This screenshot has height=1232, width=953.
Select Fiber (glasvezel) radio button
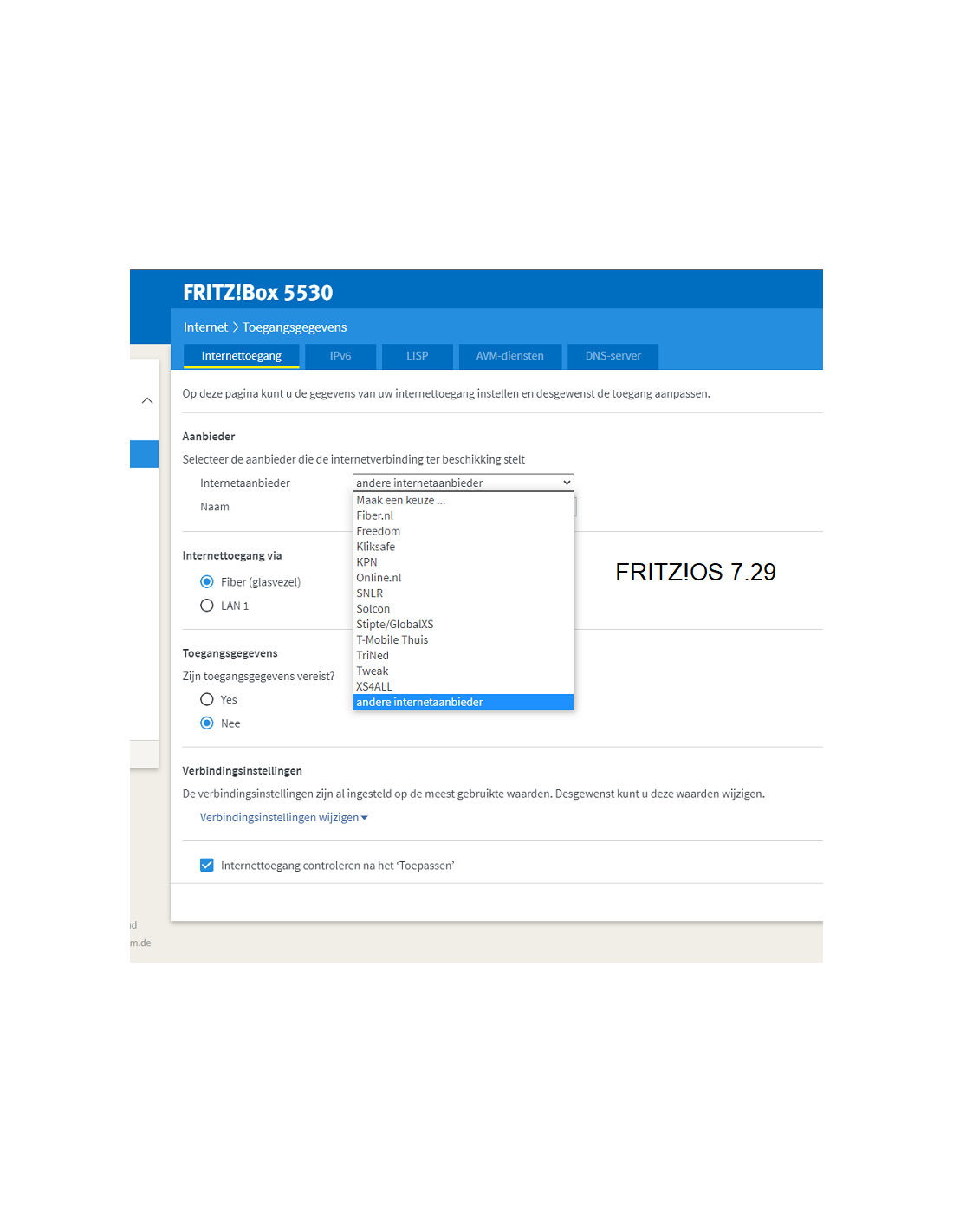click(x=207, y=582)
